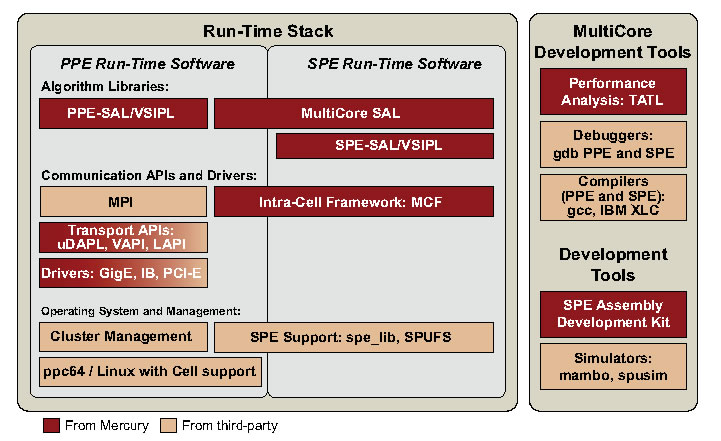This screenshot has width=721, height=441.
Task: Click the dark red From Mercury legend swatch
Action: click(x=51, y=425)
